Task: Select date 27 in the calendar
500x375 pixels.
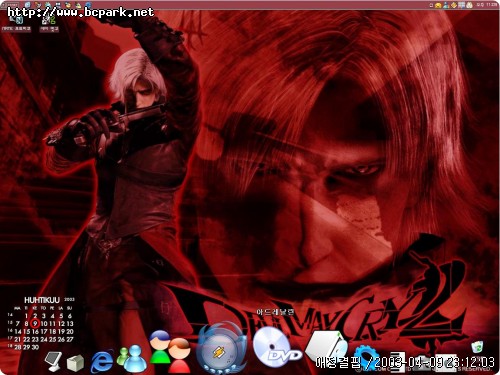Action: pos(70,339)
